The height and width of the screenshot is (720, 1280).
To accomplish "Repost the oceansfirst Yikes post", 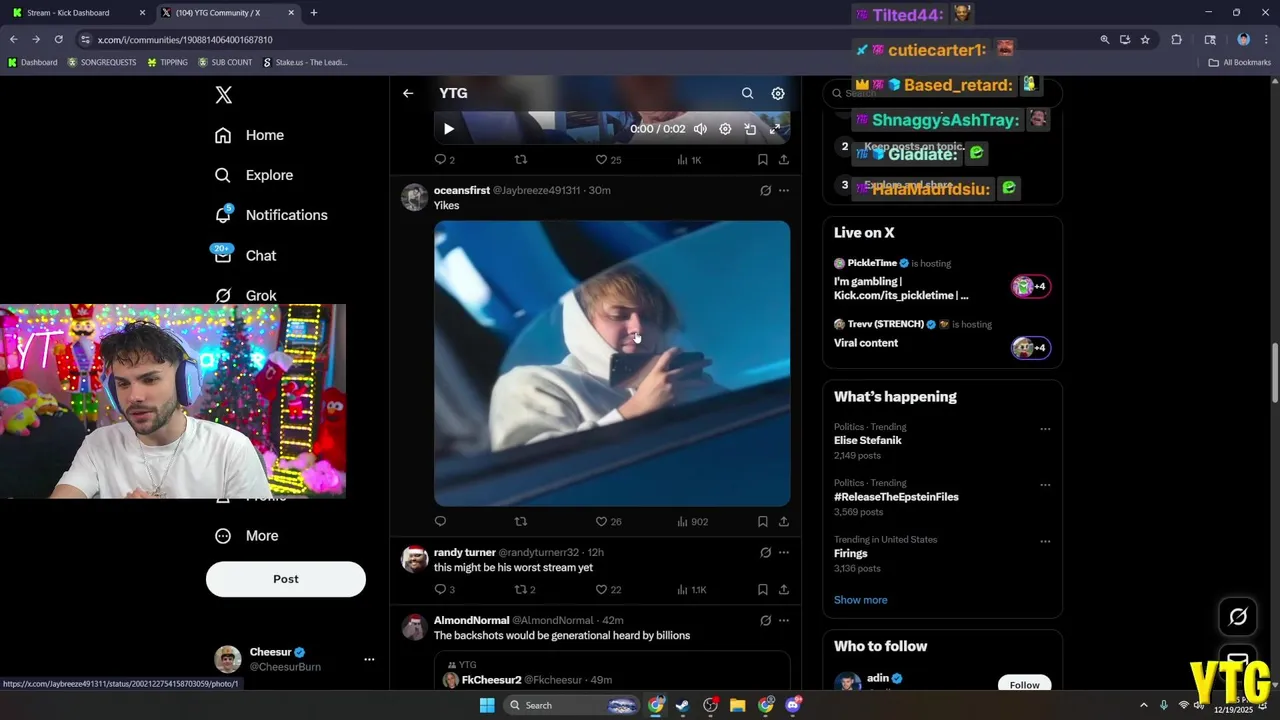I will click(x=521, y=522).
